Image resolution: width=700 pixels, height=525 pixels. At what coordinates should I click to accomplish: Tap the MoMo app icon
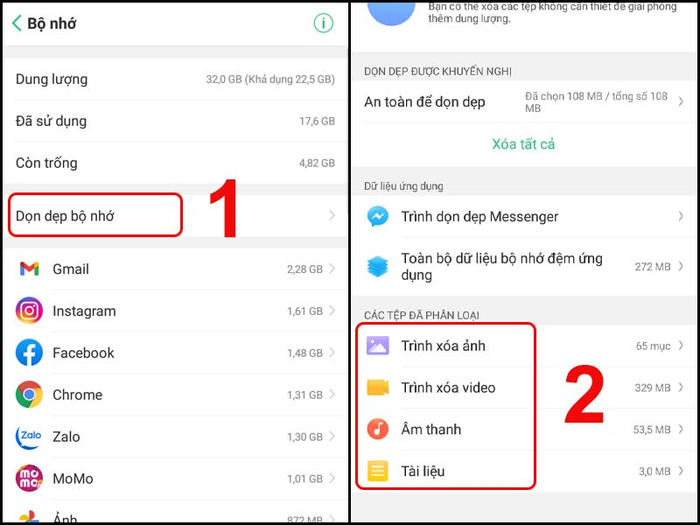click(x=29, y=478)
